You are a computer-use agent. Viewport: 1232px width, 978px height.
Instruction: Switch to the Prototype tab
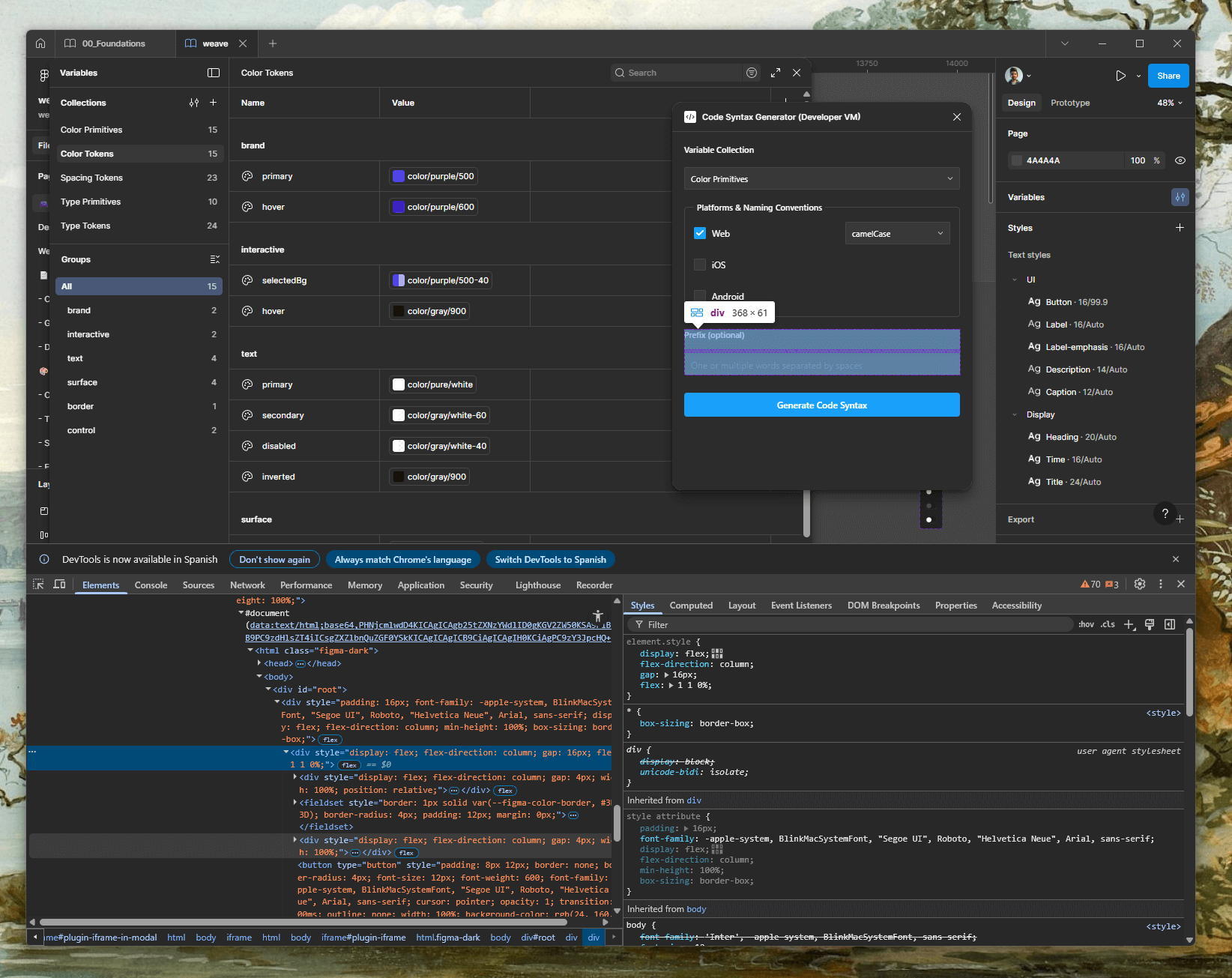tap(1069, 103)
